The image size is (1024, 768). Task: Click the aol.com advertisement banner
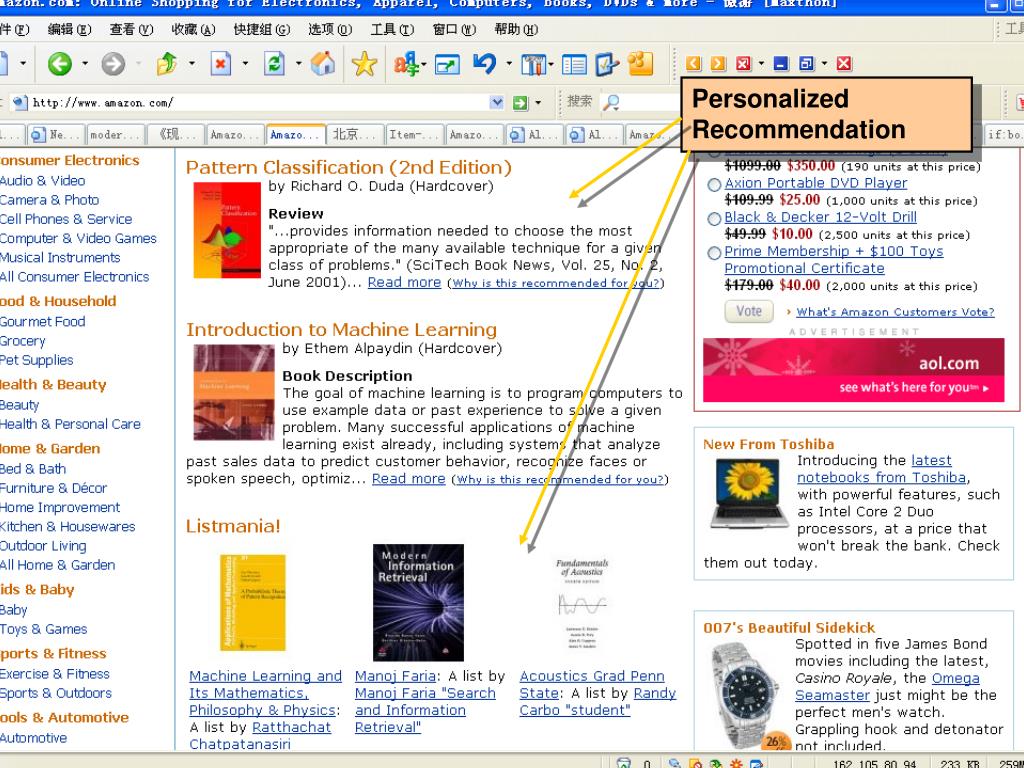854,370
